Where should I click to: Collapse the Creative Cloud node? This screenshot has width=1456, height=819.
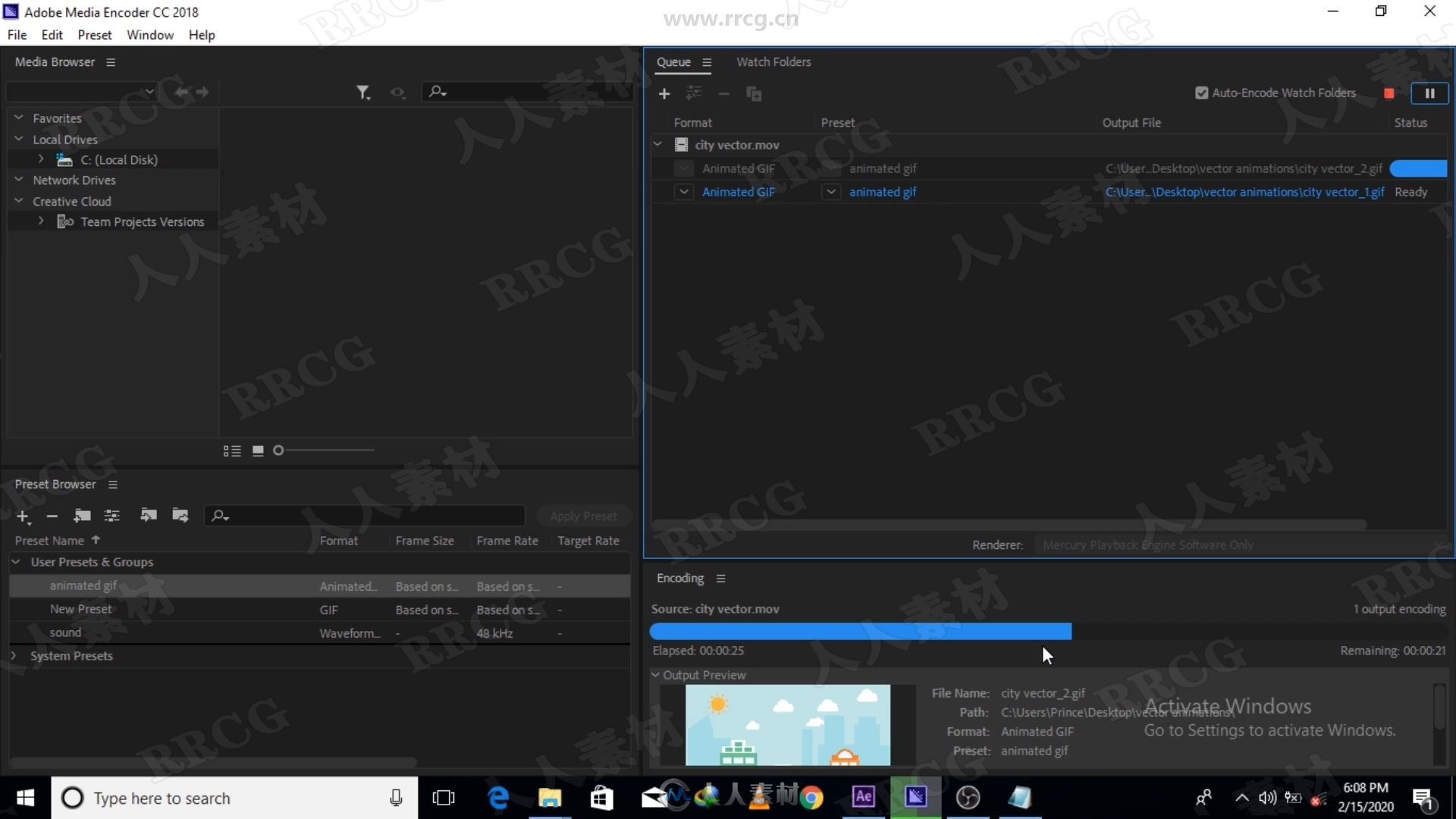click(x=19, y=202)
